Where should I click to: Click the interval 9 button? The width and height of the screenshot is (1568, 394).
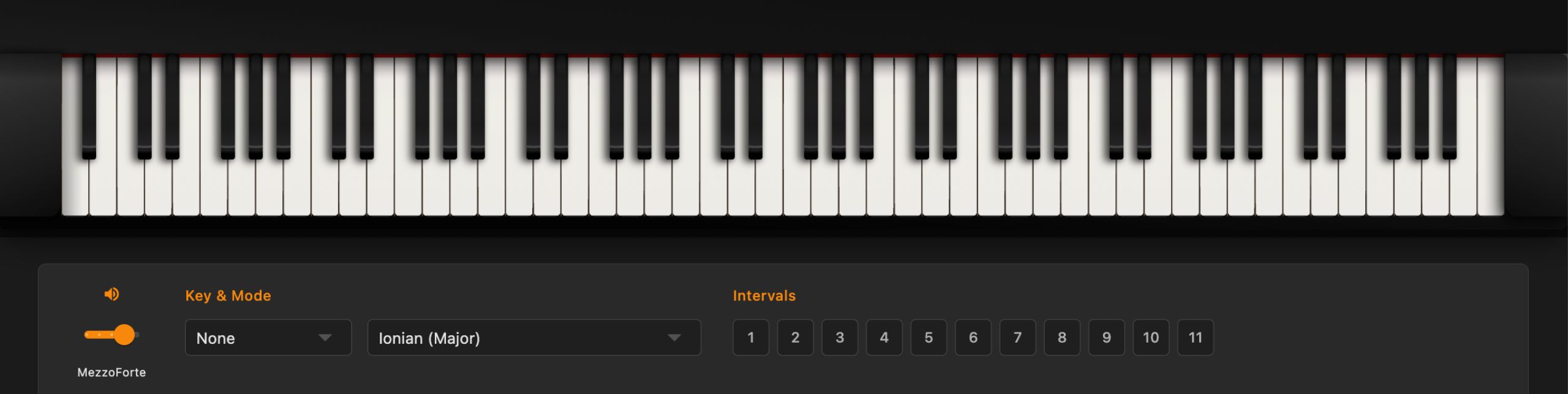click(x=1106, y=337)
